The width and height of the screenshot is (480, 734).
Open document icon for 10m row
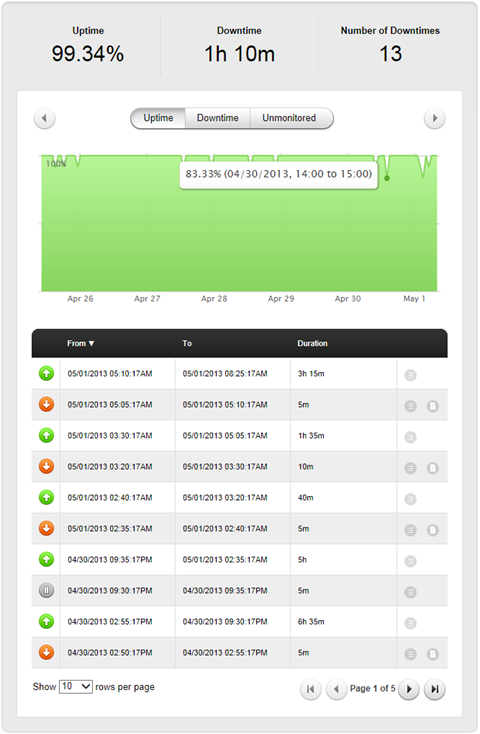click(433, 468)
